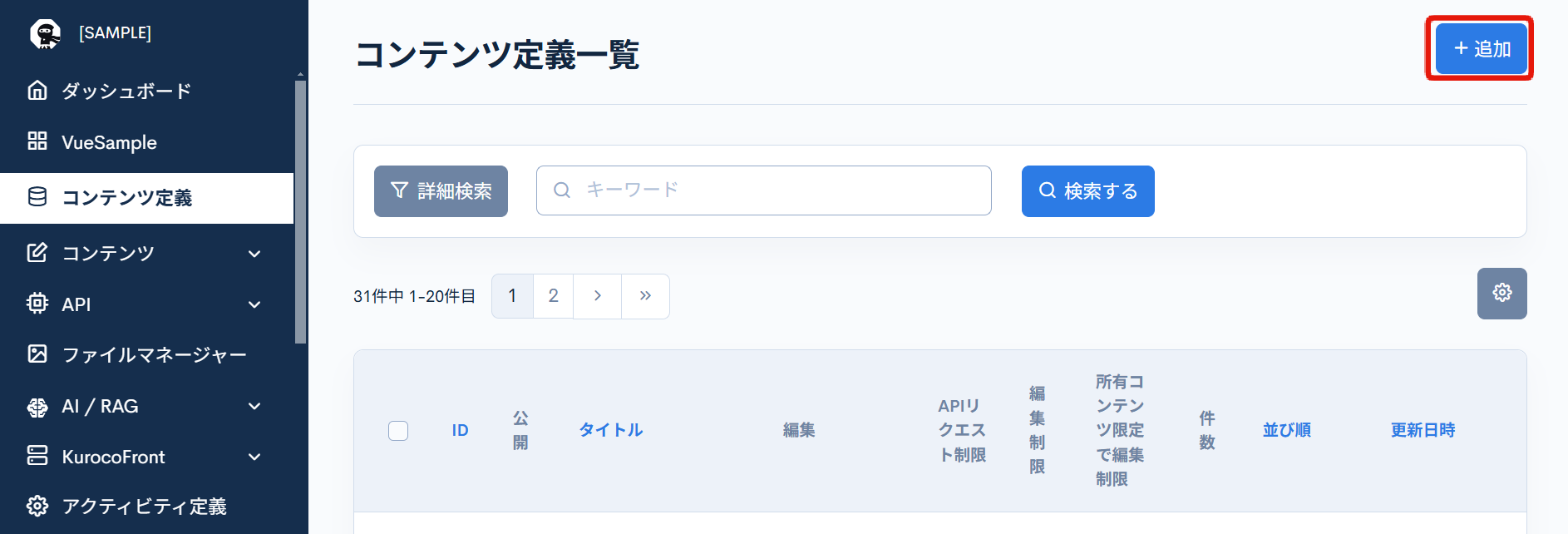Sort the table by 更新日時 column
This screenshot has width=1568, height=534.
pos(1423,430)
